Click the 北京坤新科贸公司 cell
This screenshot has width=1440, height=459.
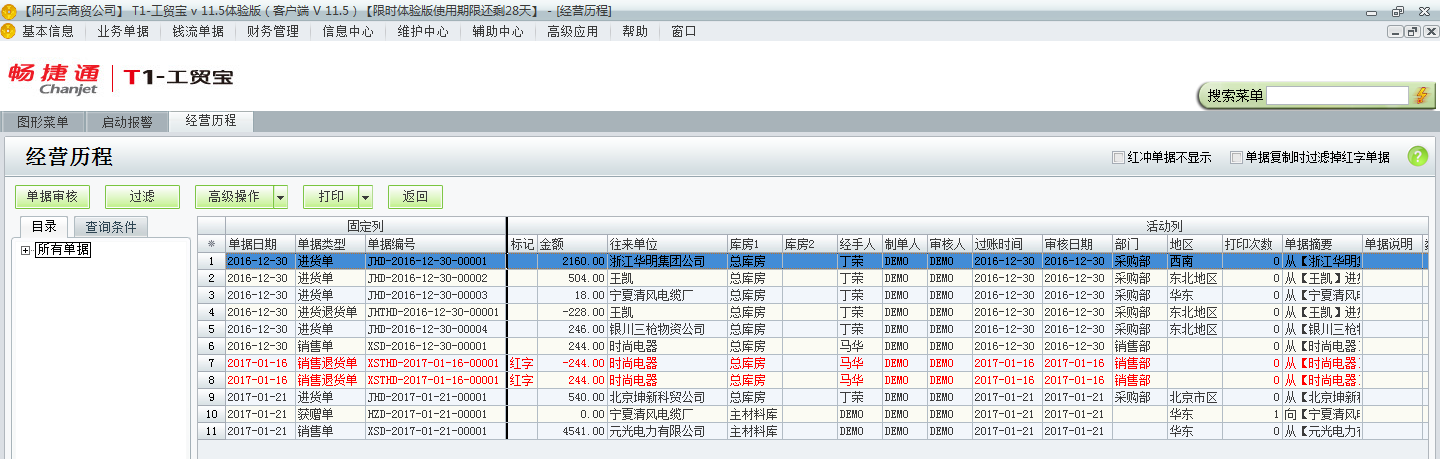tap(667, 397)
